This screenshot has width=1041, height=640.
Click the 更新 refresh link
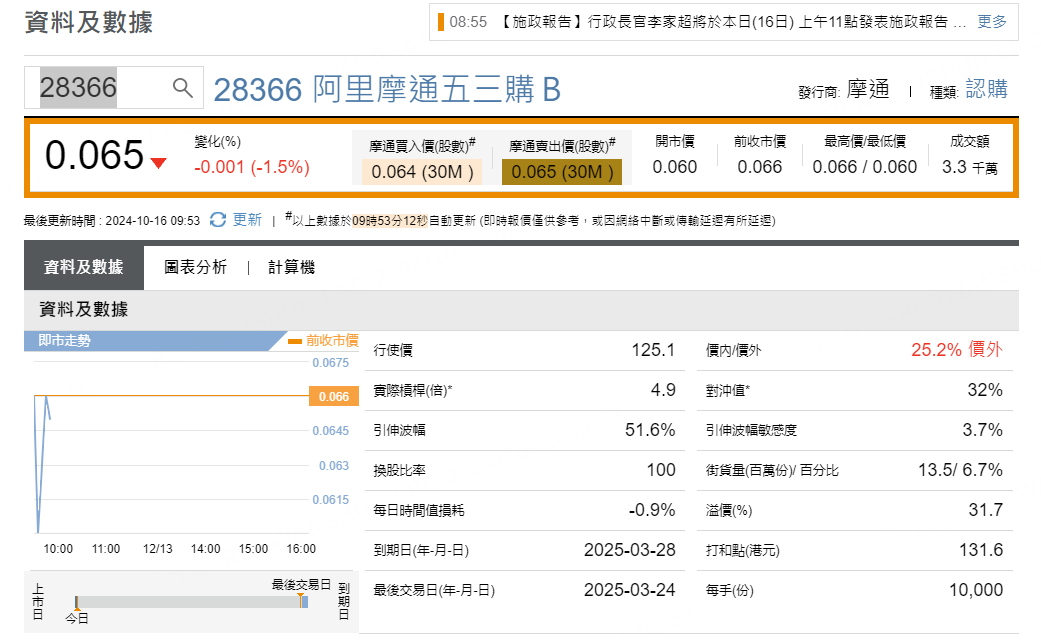click(x=247, y=220)
